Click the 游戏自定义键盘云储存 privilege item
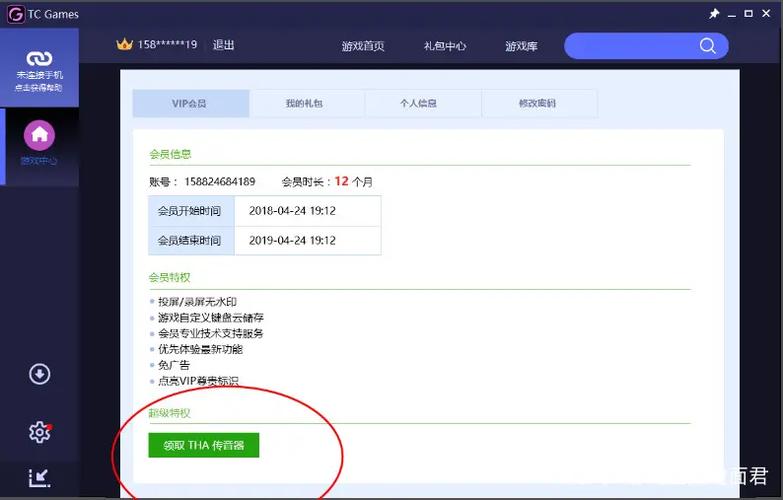This screenshot has height=500, width=783. point(211,318)
